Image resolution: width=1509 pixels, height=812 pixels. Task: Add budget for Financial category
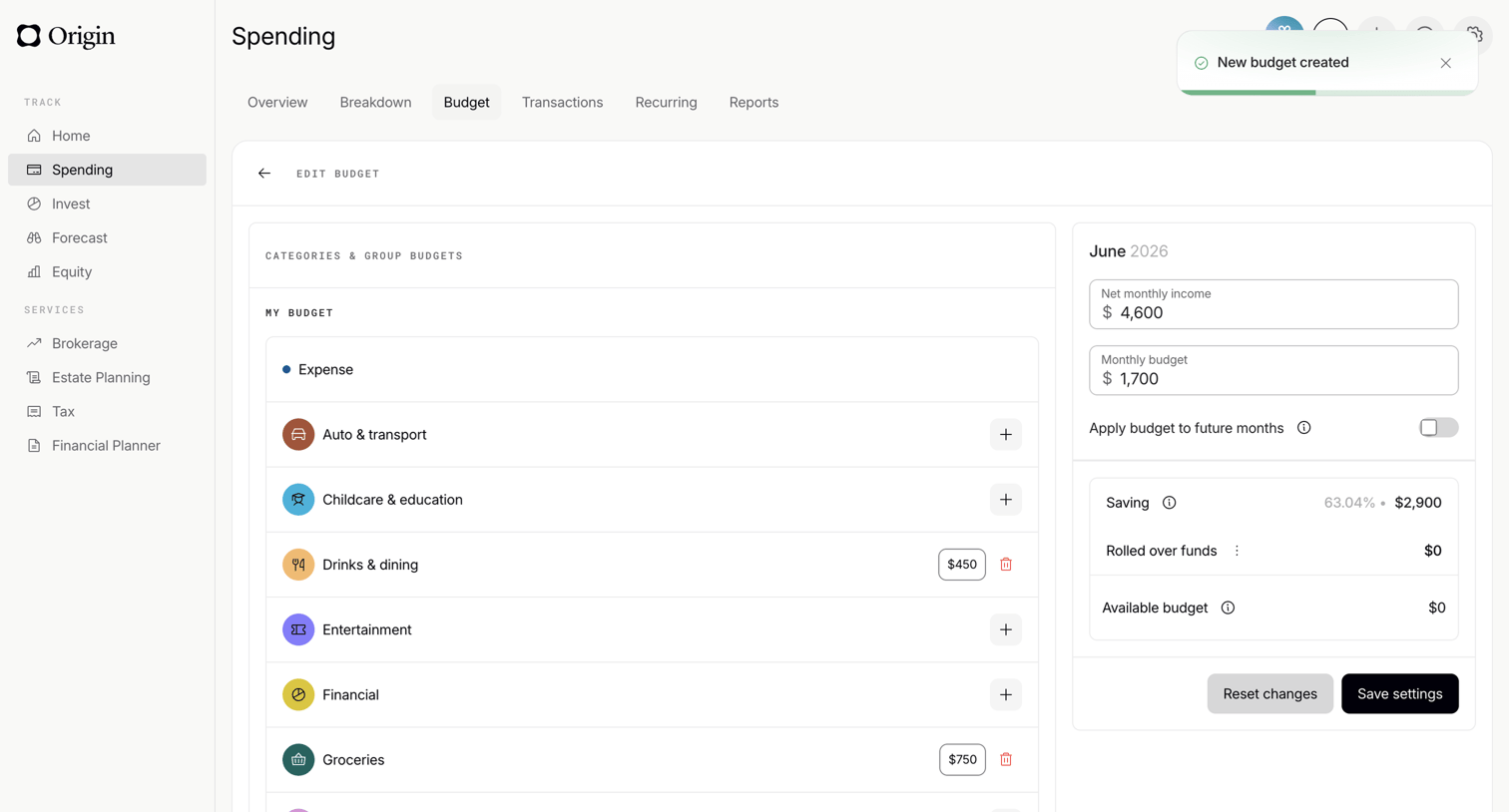pos(1006,694)
